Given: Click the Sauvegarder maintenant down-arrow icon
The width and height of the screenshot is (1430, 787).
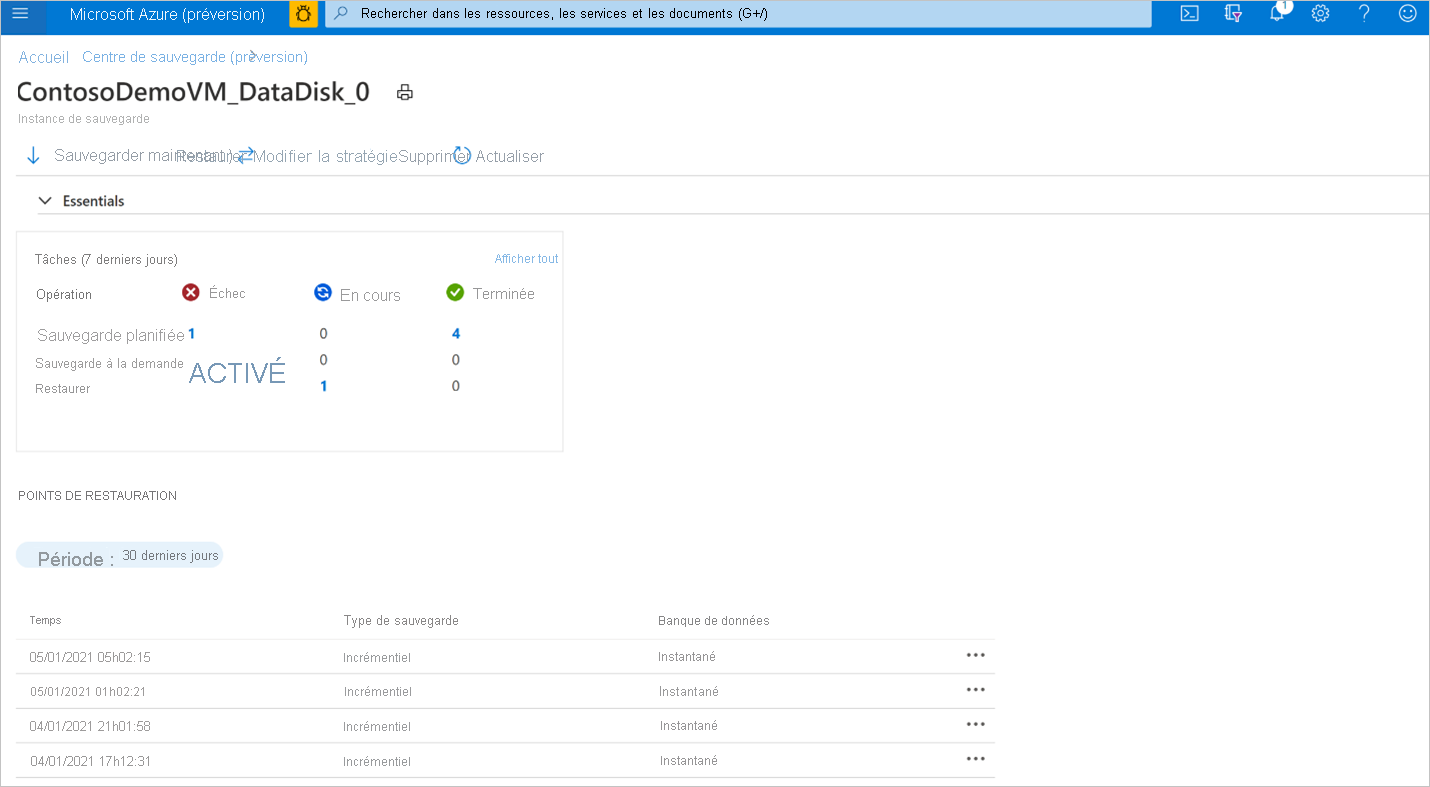Looking at the screenshot, I should pos(33,156).
